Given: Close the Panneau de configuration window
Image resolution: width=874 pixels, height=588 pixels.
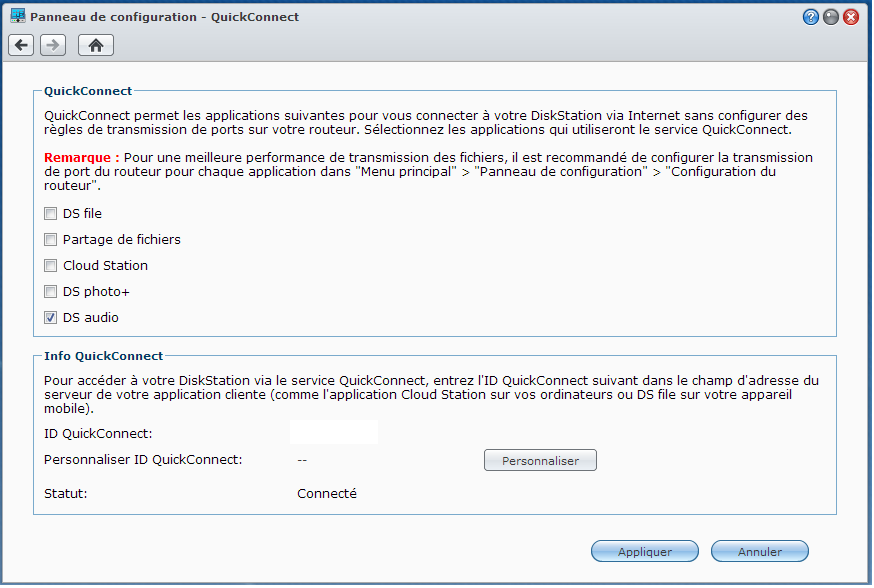Looking at the screenshot, I should click(x=851, y=17).
